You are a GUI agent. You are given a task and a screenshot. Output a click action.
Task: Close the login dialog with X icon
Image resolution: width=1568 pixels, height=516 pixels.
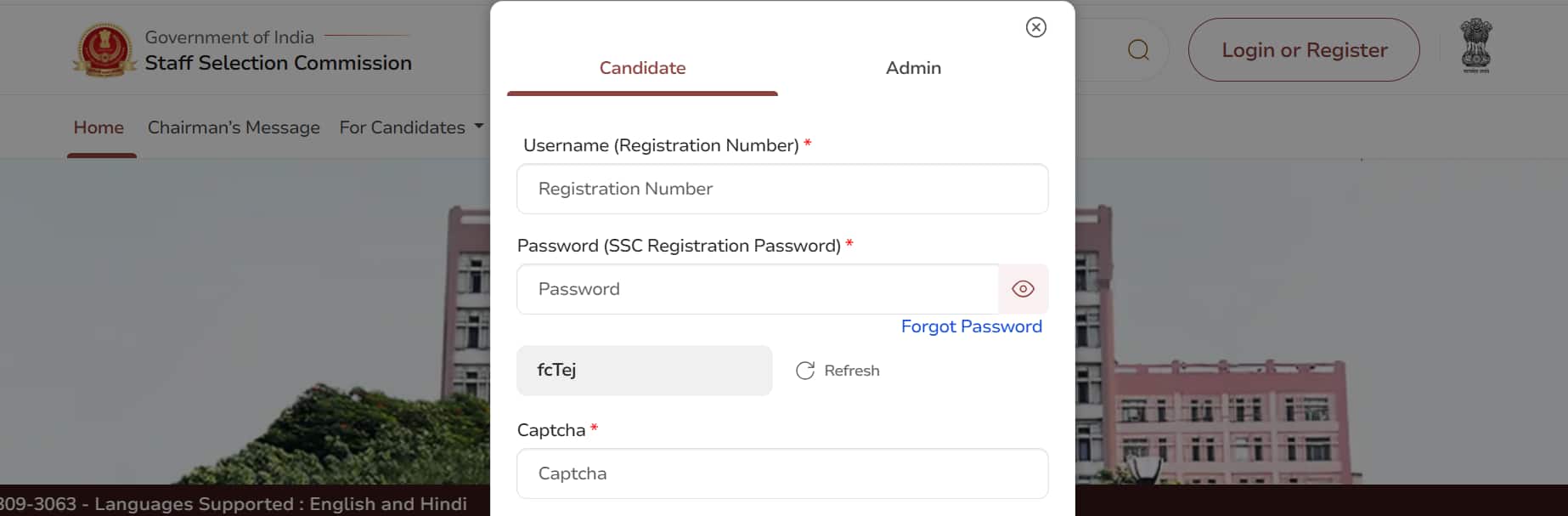pos(1035,27)
